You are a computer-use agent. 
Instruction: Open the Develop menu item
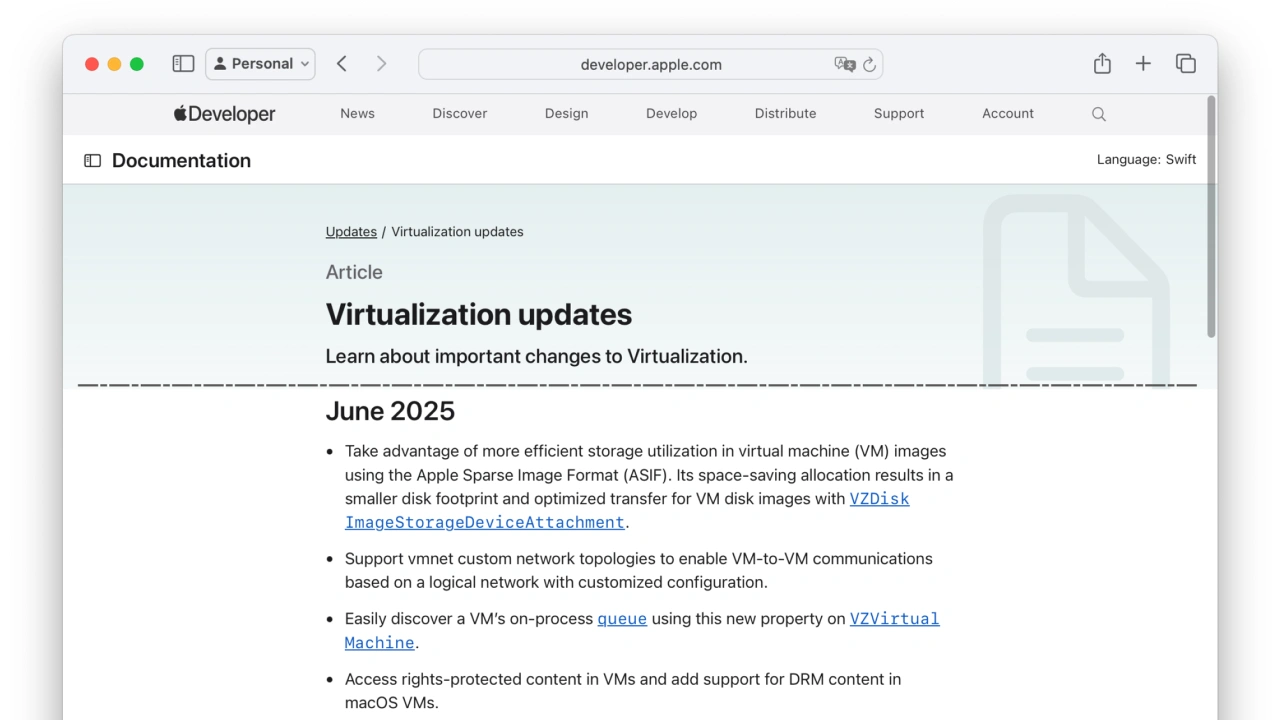[x=671, y=114]
